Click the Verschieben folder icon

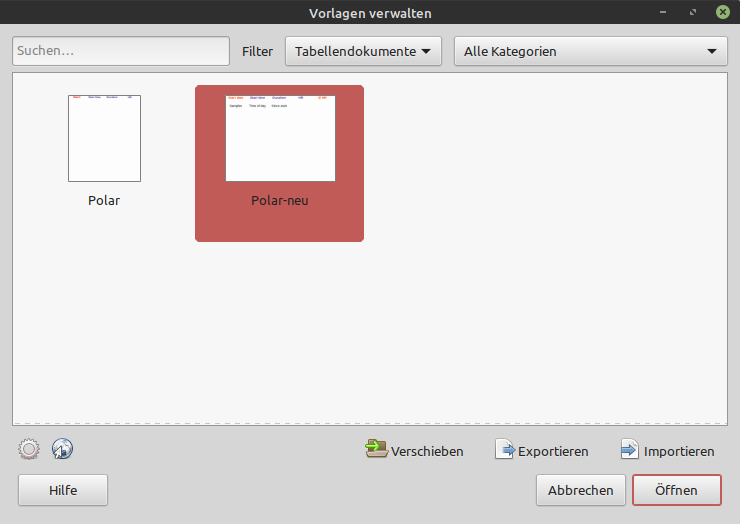[377, 449]
